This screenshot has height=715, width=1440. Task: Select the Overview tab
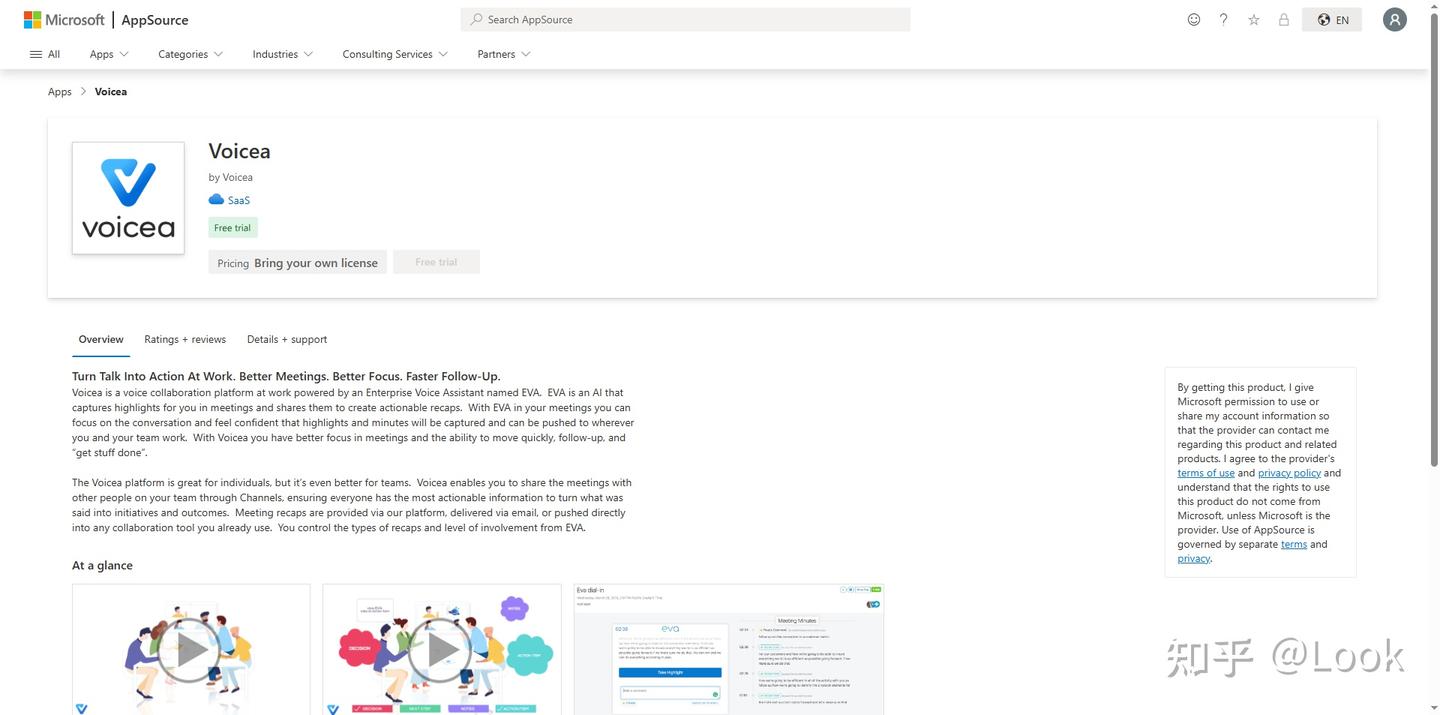click(101, 340)
